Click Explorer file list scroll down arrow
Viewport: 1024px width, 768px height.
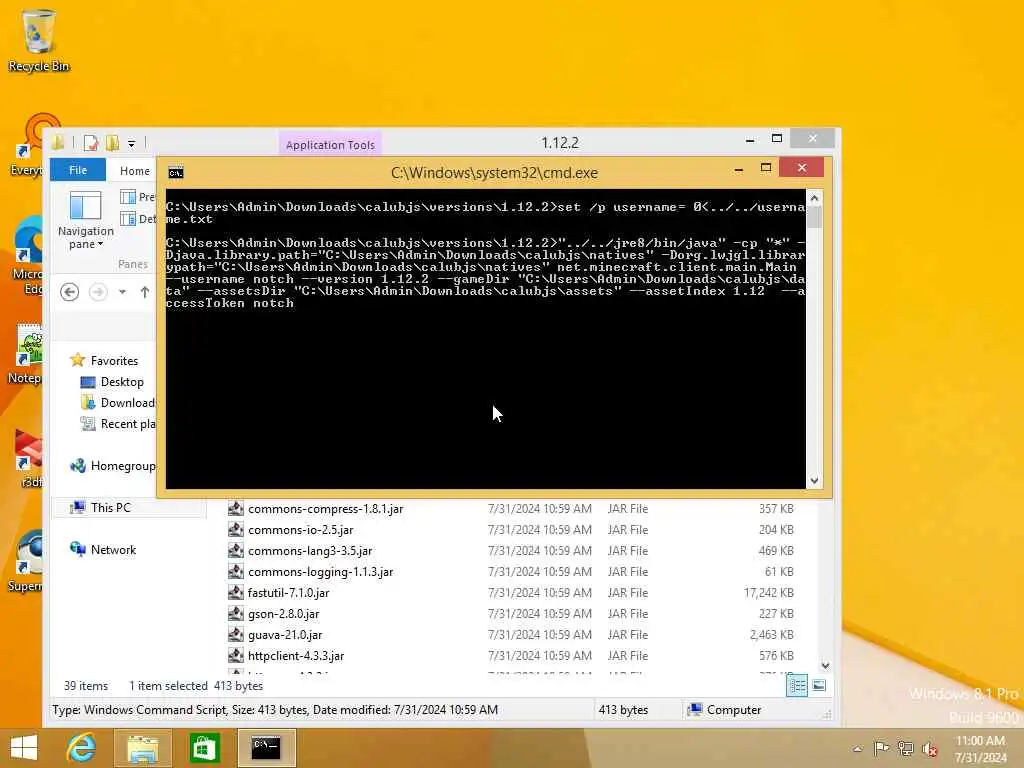[x=825, y=665]
